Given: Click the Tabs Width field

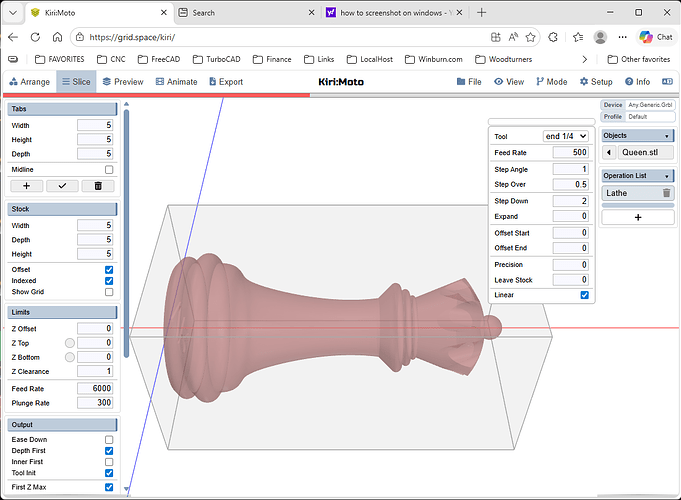Looking at the screenshot, I should pyautogui.click(x=95, y=125).
